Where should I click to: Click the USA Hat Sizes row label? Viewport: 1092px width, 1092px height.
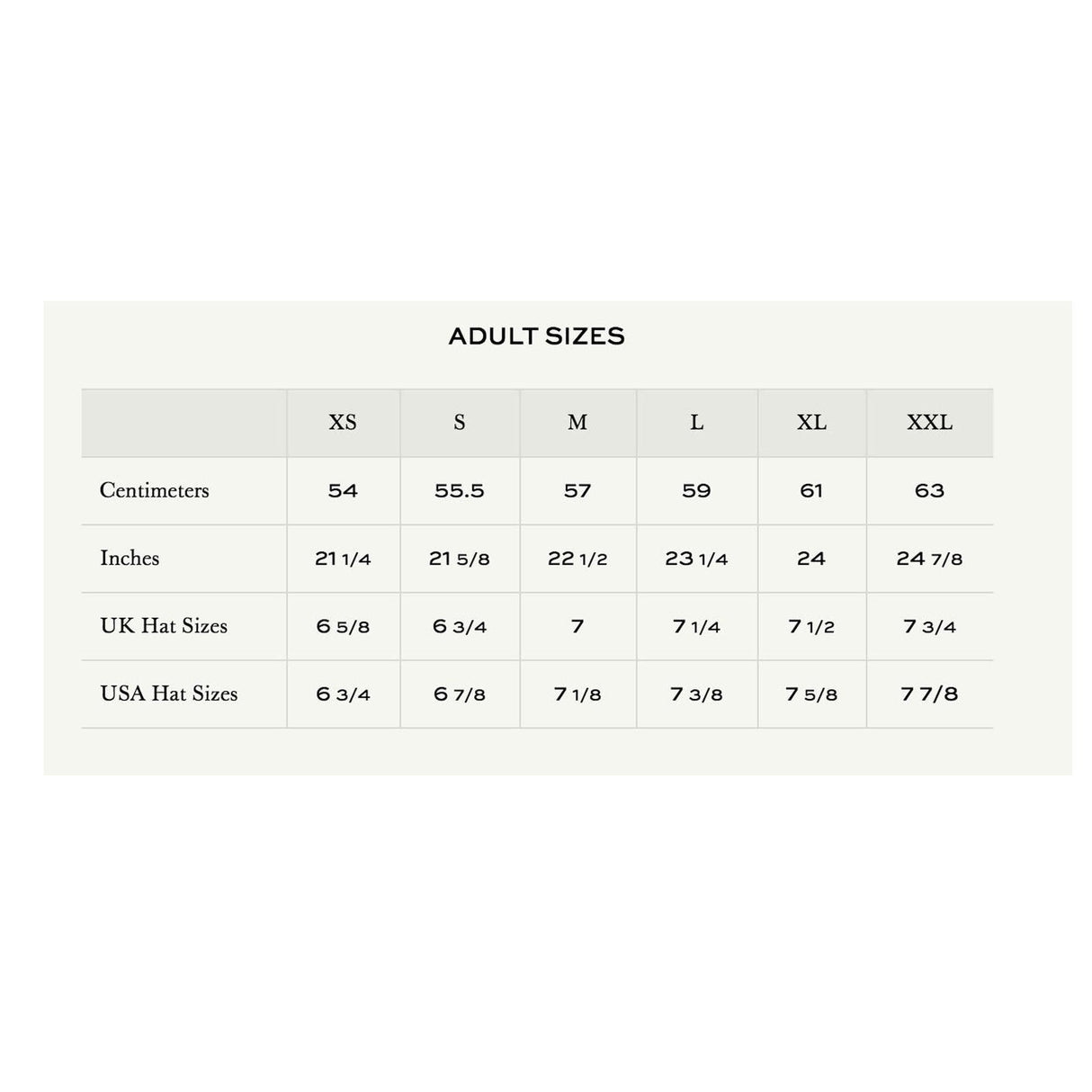[169, 694]
